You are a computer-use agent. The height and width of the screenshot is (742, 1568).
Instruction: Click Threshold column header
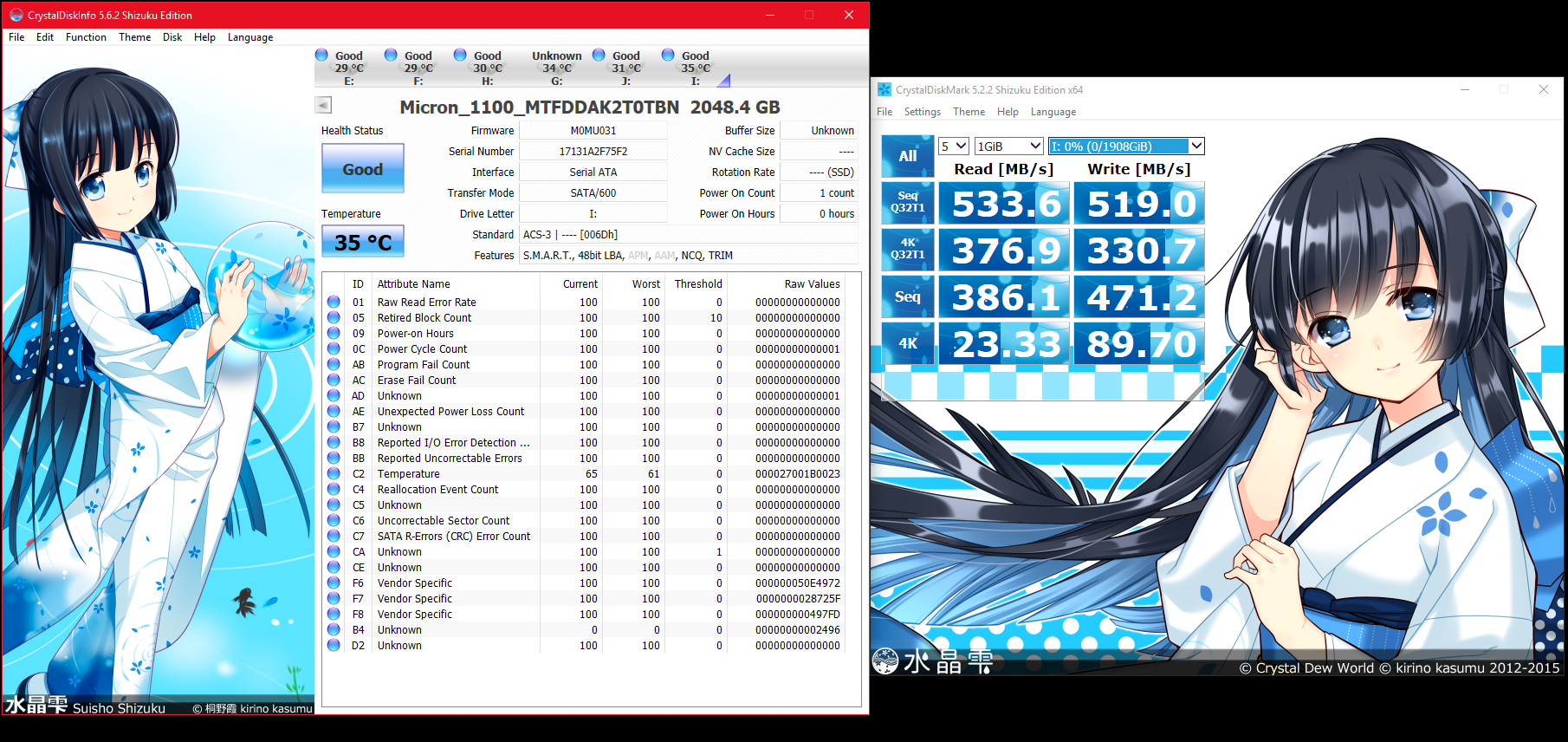[x=698, y=283]
